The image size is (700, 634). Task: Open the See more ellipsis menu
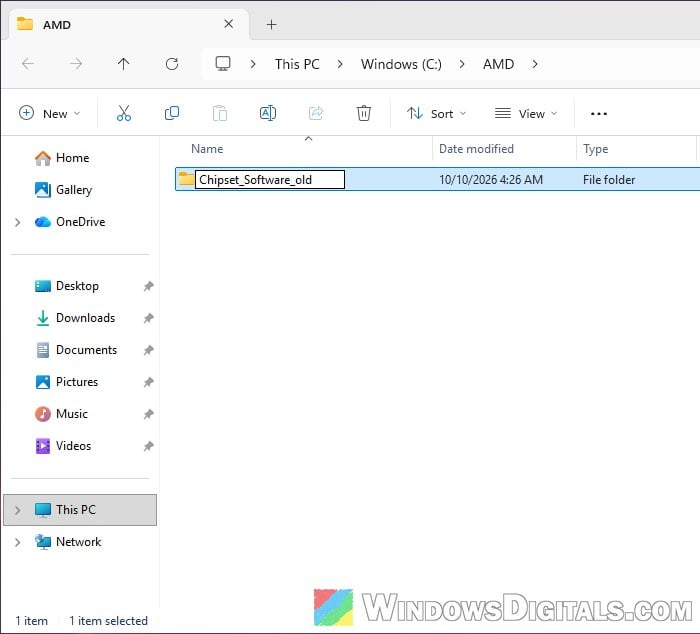pyautogui.click(x=599, y=114)
